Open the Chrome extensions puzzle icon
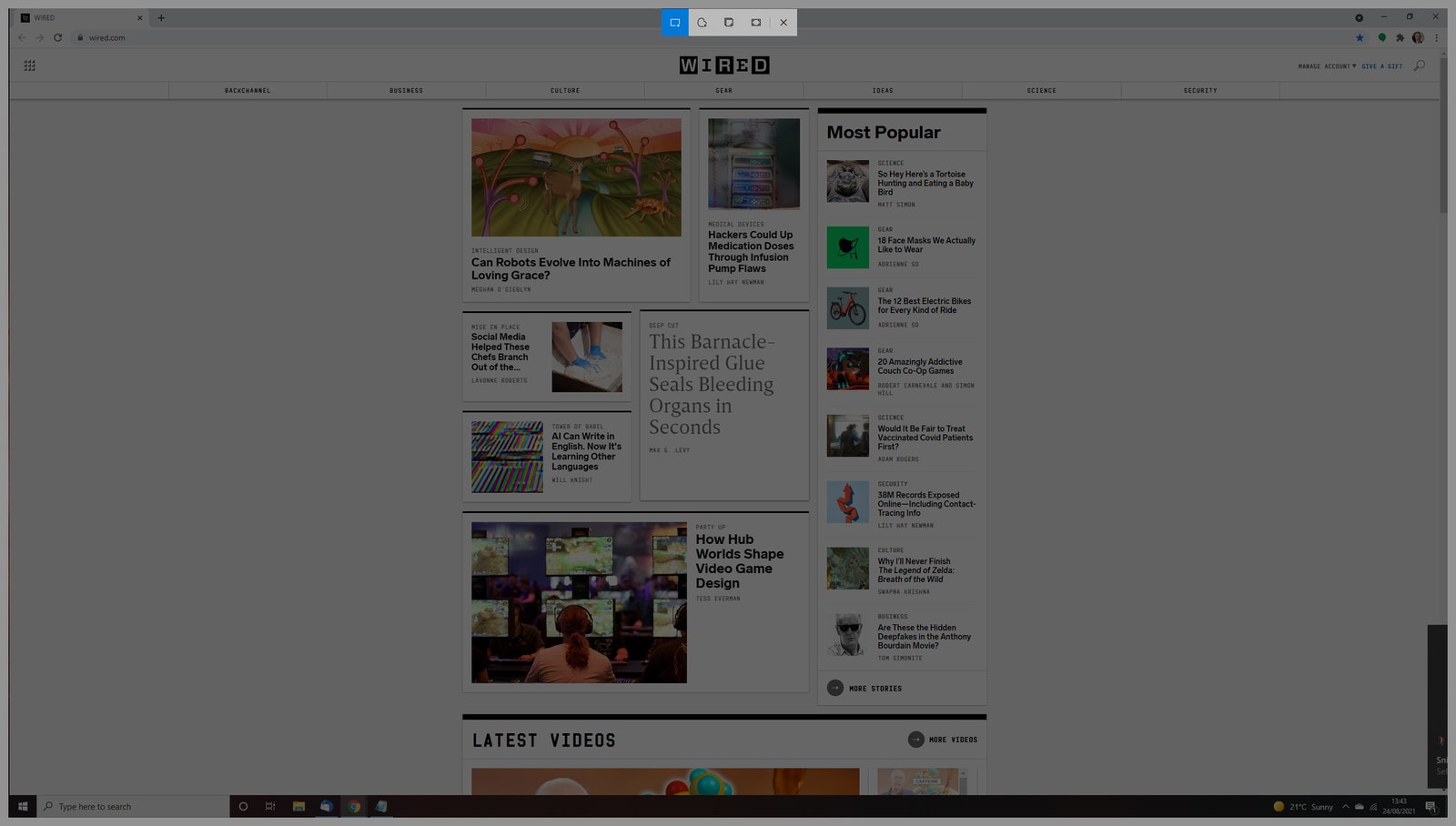 [1400, 38]
